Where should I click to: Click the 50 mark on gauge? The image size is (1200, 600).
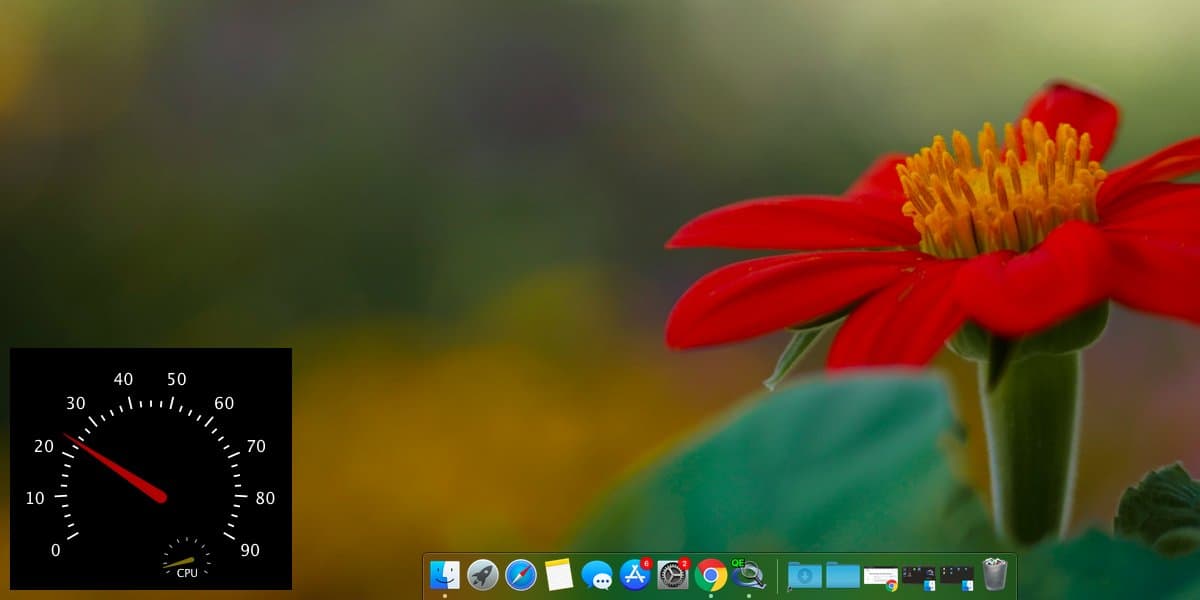(x=177, y=379)
